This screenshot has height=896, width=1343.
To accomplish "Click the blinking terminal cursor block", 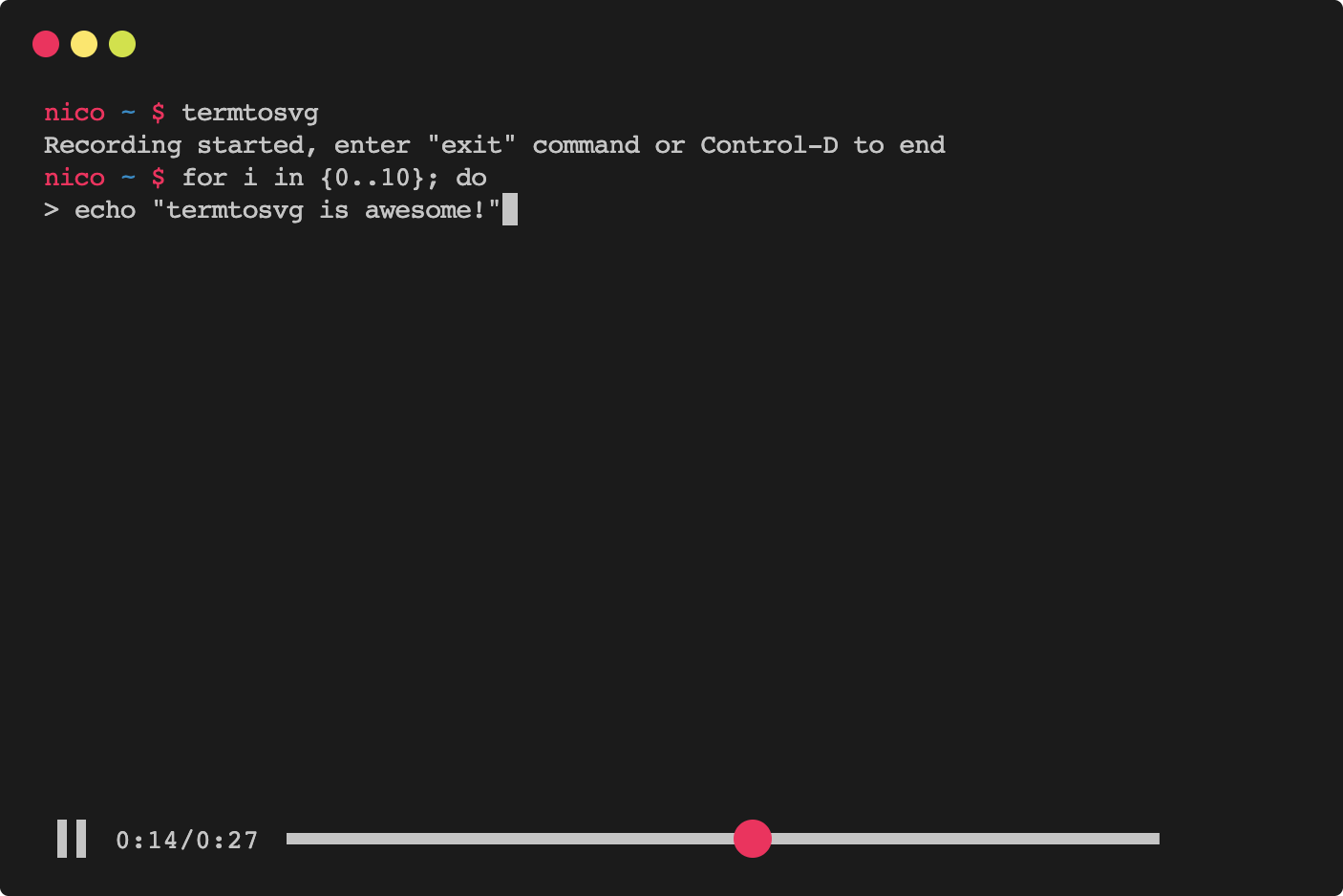I will pyautogui.click(x=510, y=209).
